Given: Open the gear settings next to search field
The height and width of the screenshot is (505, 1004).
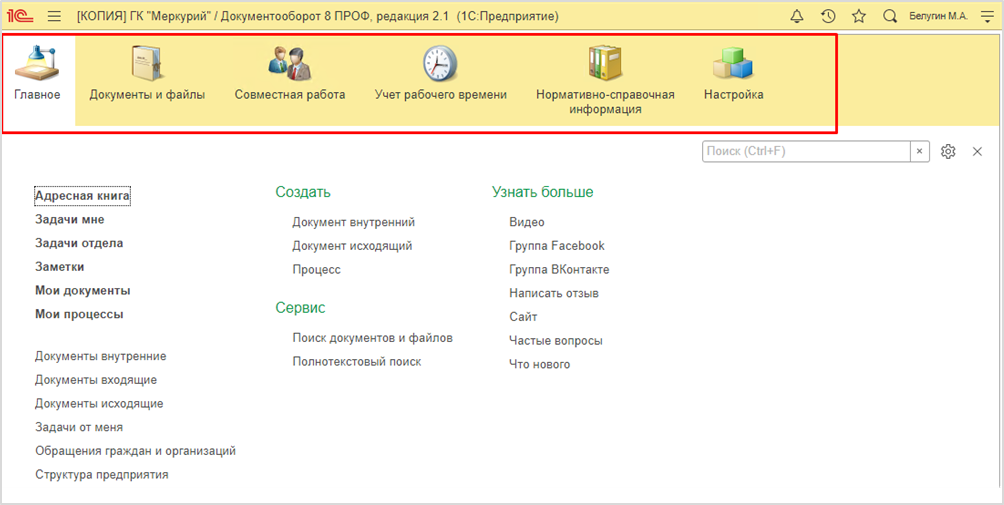Looking at the screenshot, I should [x=948, y=151].
